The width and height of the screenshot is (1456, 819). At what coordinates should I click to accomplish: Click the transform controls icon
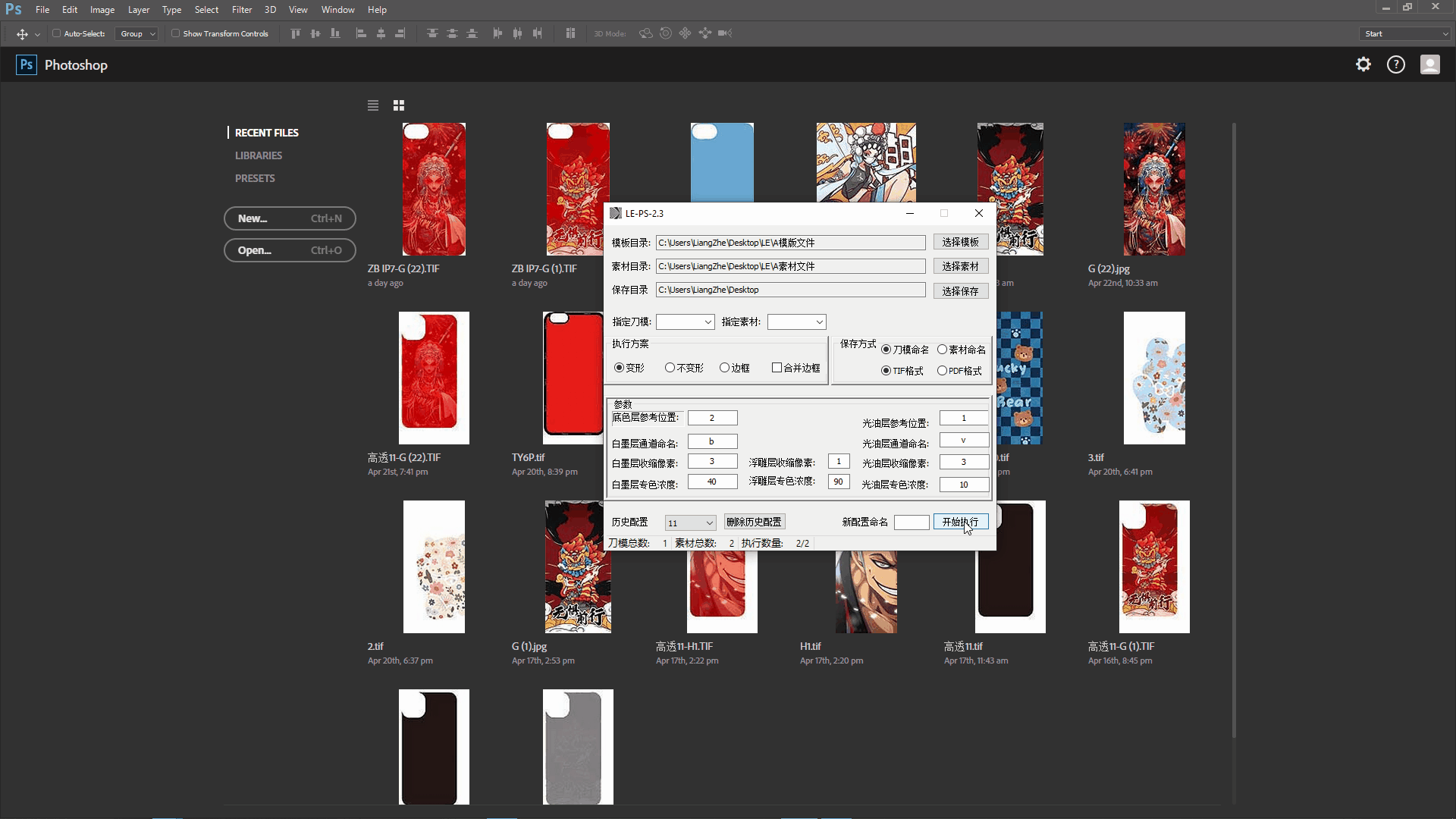click(x=174, y=33)
